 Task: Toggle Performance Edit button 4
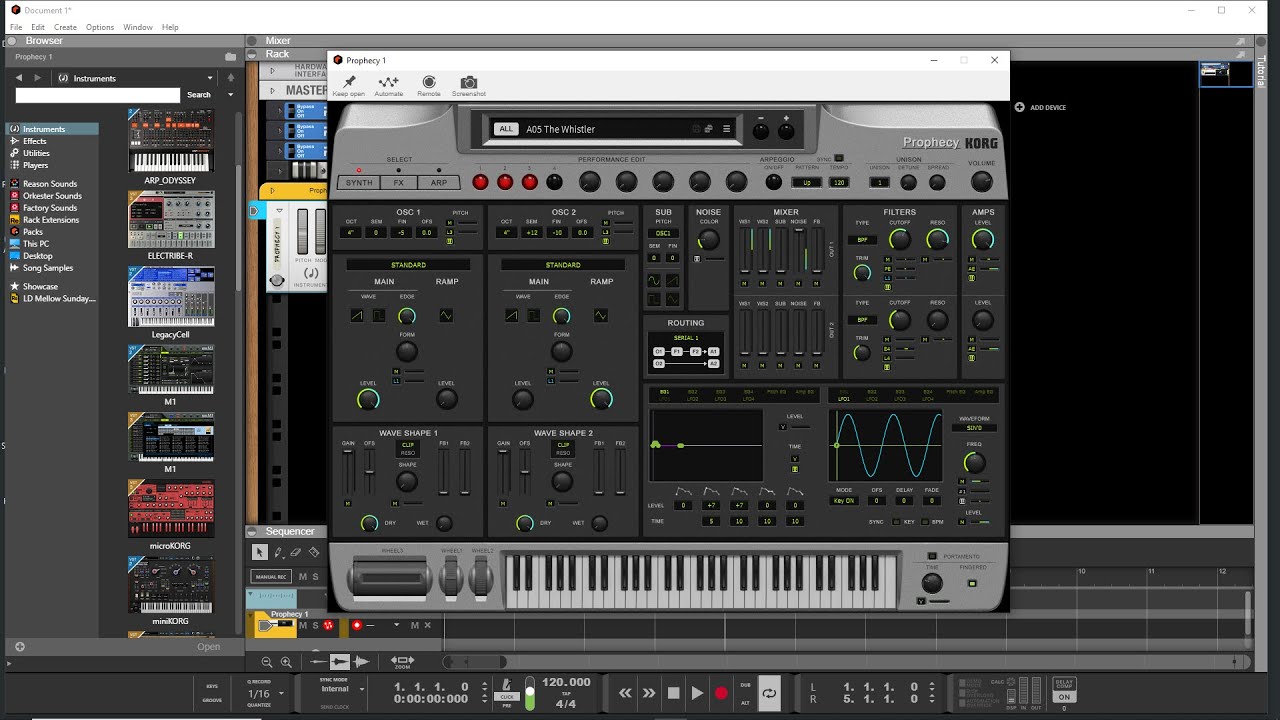[x=554, y=182]
